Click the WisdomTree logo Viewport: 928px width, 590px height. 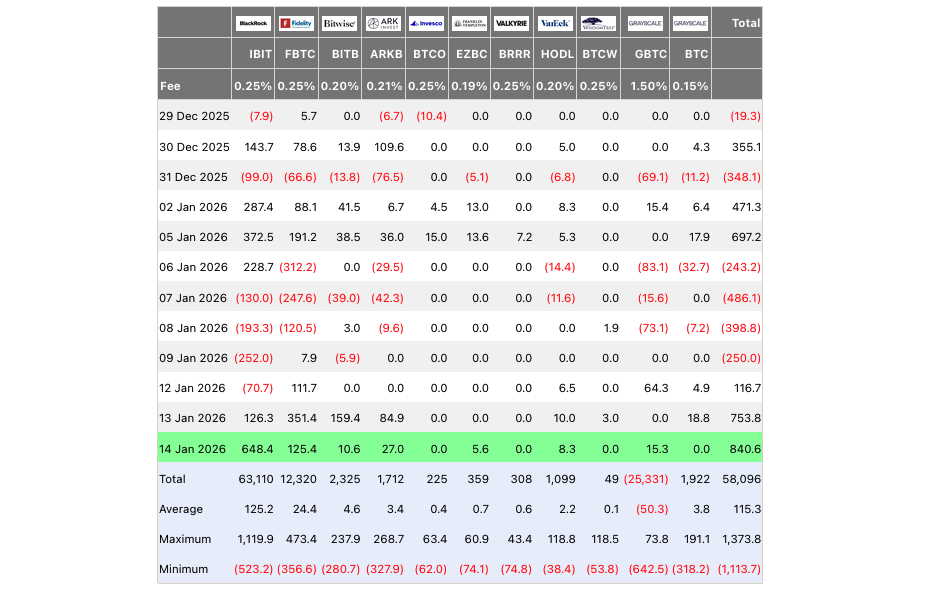click(599, 23)
